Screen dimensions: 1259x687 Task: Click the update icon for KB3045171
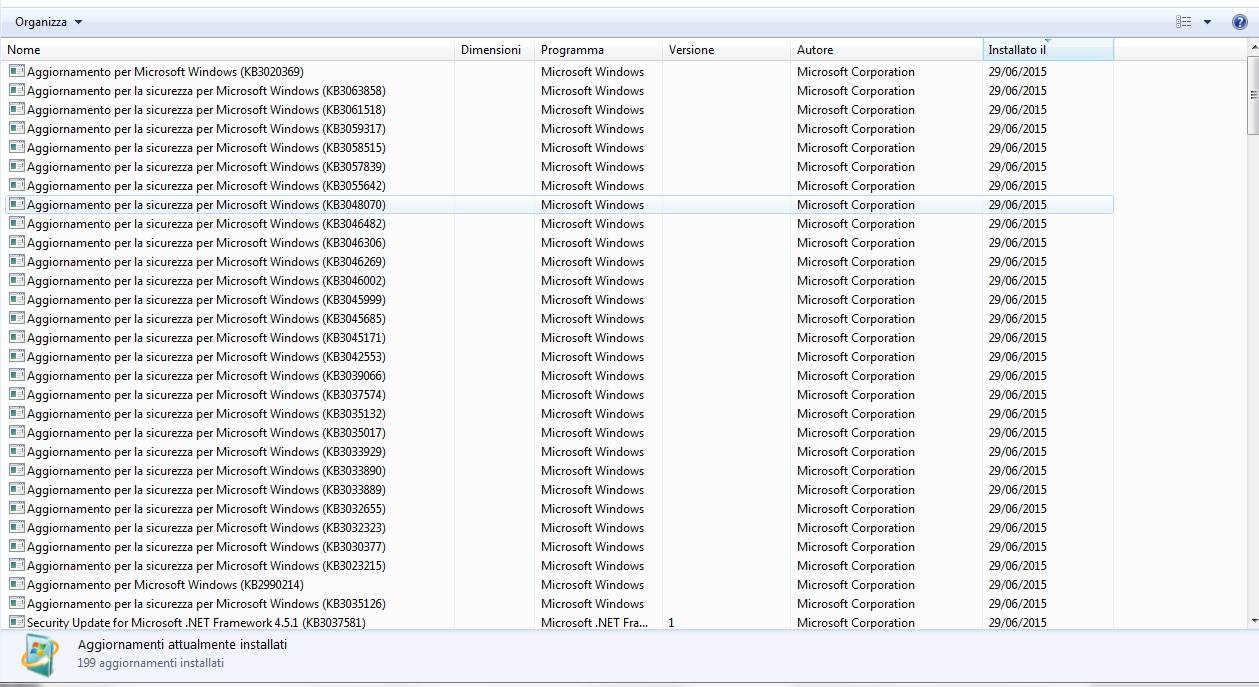16,337
